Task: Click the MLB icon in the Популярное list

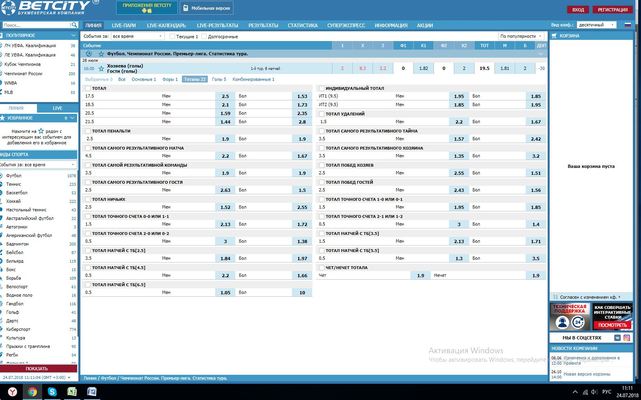Action: 2,92
